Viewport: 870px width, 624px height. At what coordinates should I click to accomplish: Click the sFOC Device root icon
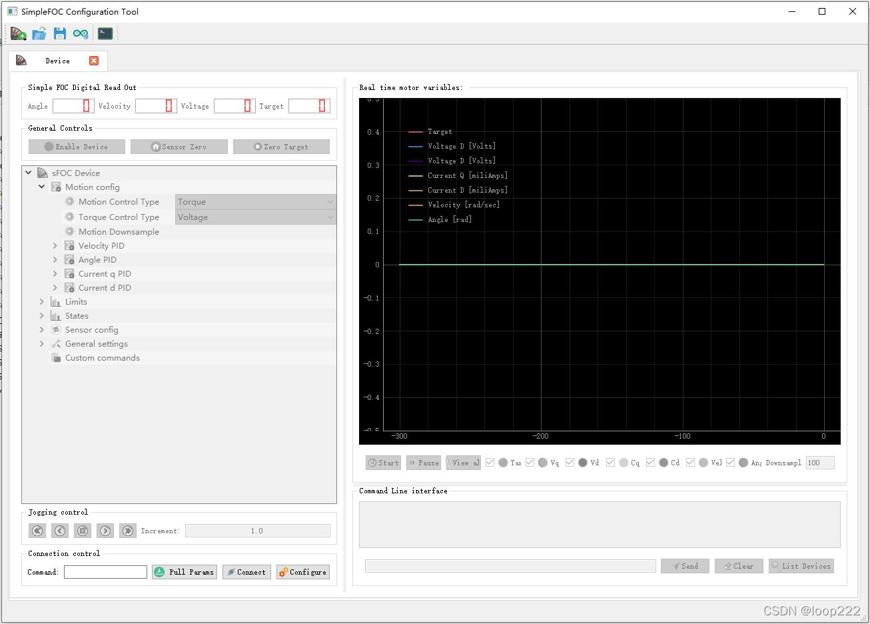point(42,173)
